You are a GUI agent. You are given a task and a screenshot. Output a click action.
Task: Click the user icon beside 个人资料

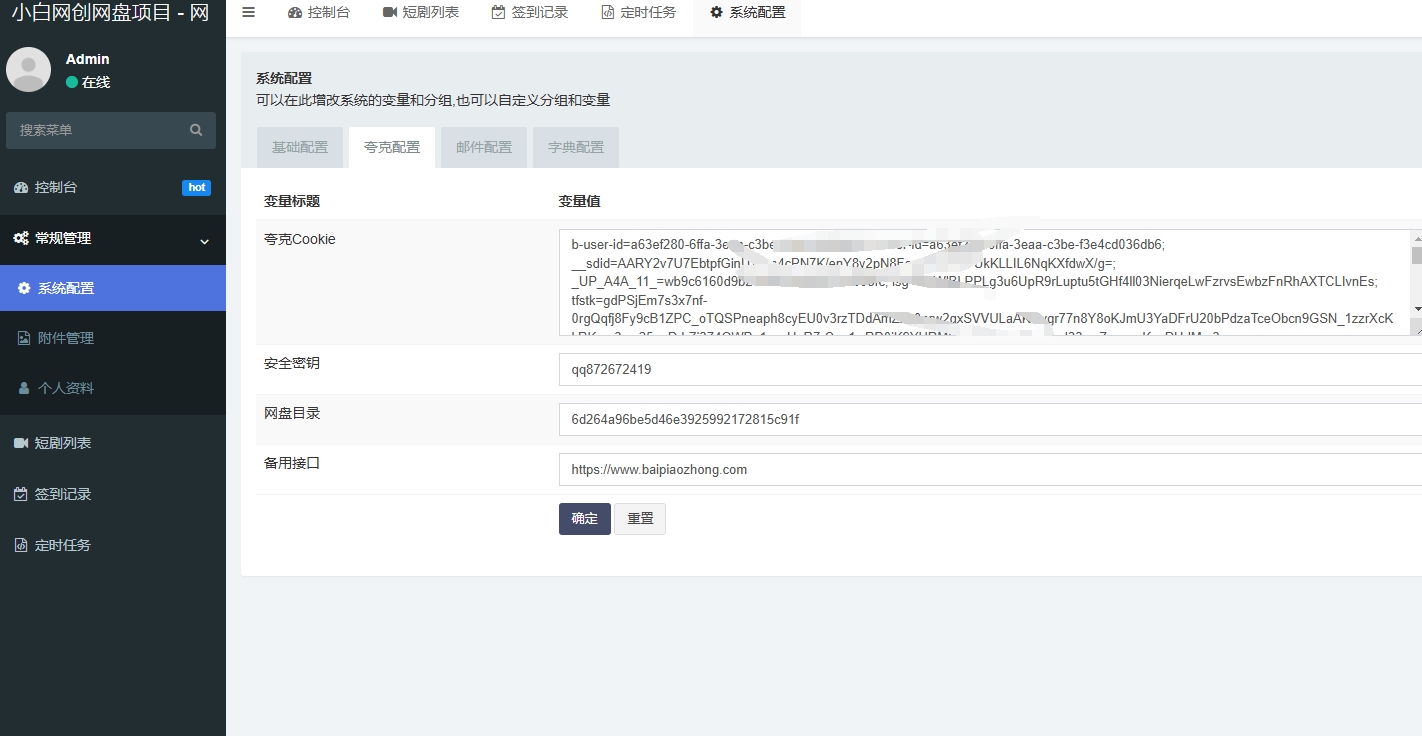24,388
